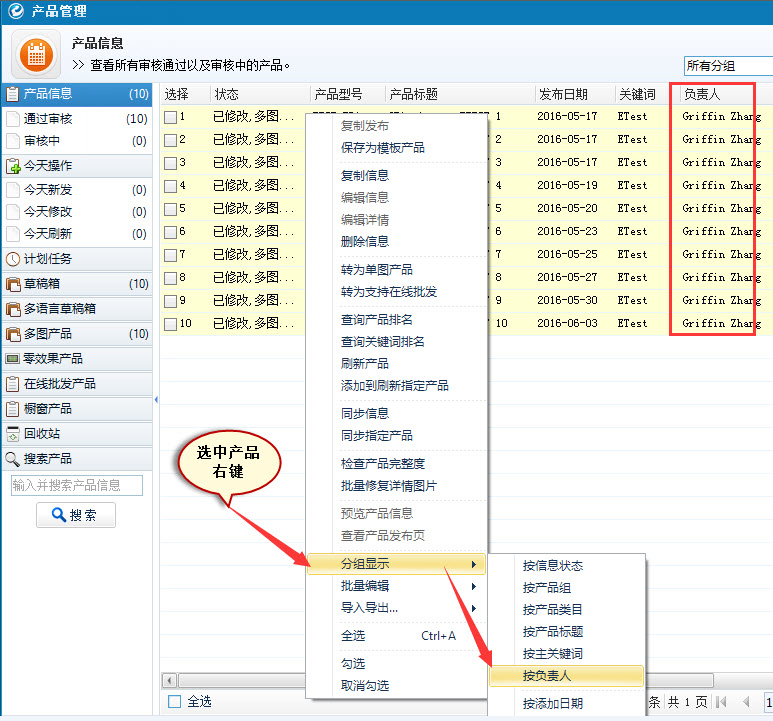
Task: Open the 通过审核 list in sidebar
Action: (x=48, y=119)
